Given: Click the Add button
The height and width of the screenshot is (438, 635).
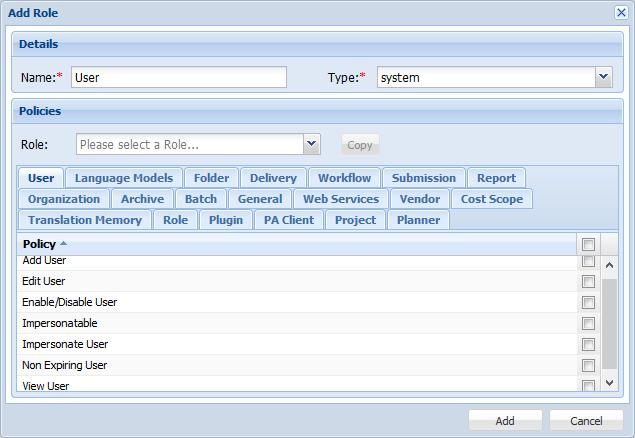Looking at the screenshot, I should coord(505,421).
